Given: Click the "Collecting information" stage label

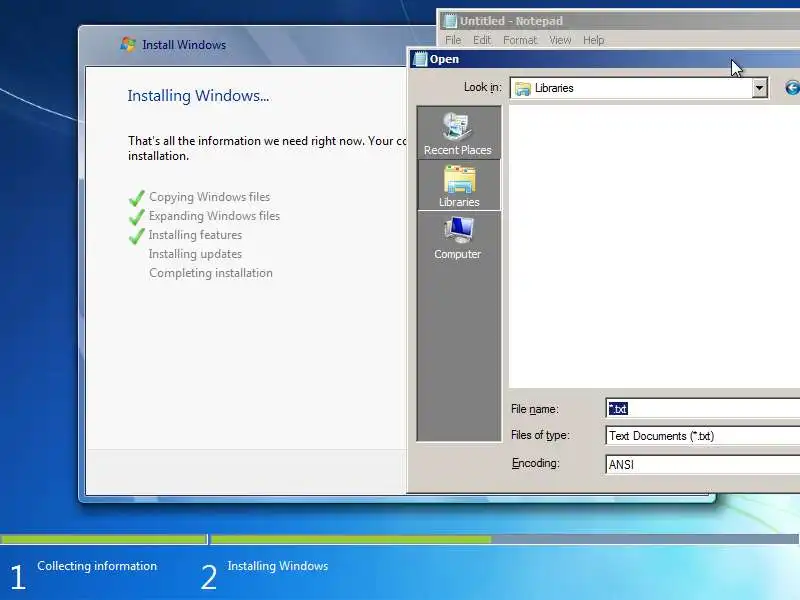Looking at the screenshot, I should (97, 566).
